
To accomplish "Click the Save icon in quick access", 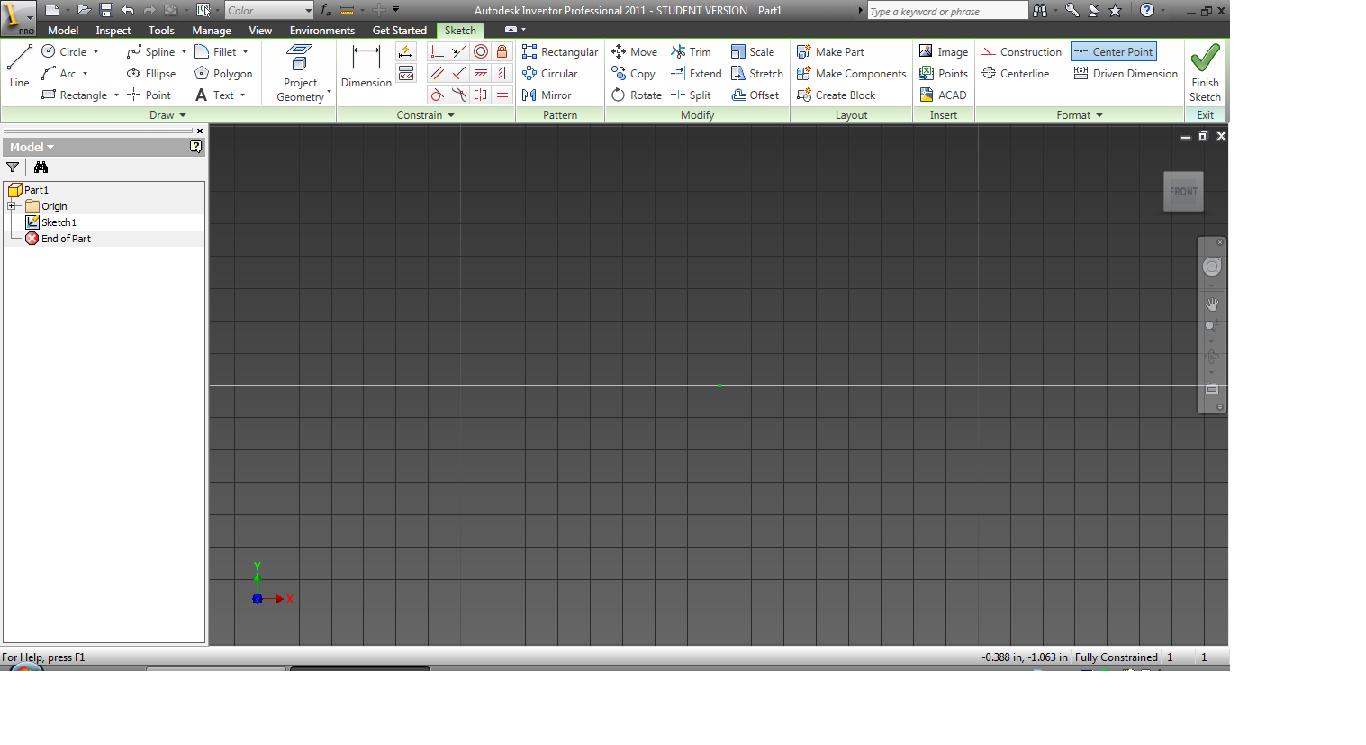I will click(x=105, y=10).
